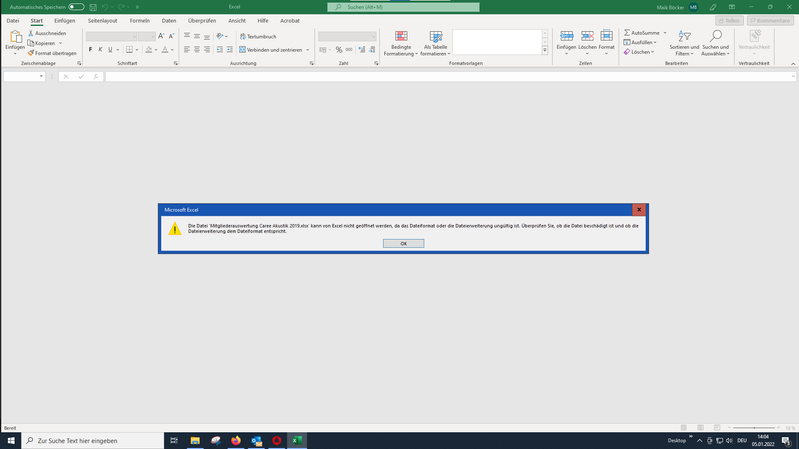Expand Verbinden und zentrieren dropdown arrow
The height and width of the screenshot is (449, 799).
point(307,50)
